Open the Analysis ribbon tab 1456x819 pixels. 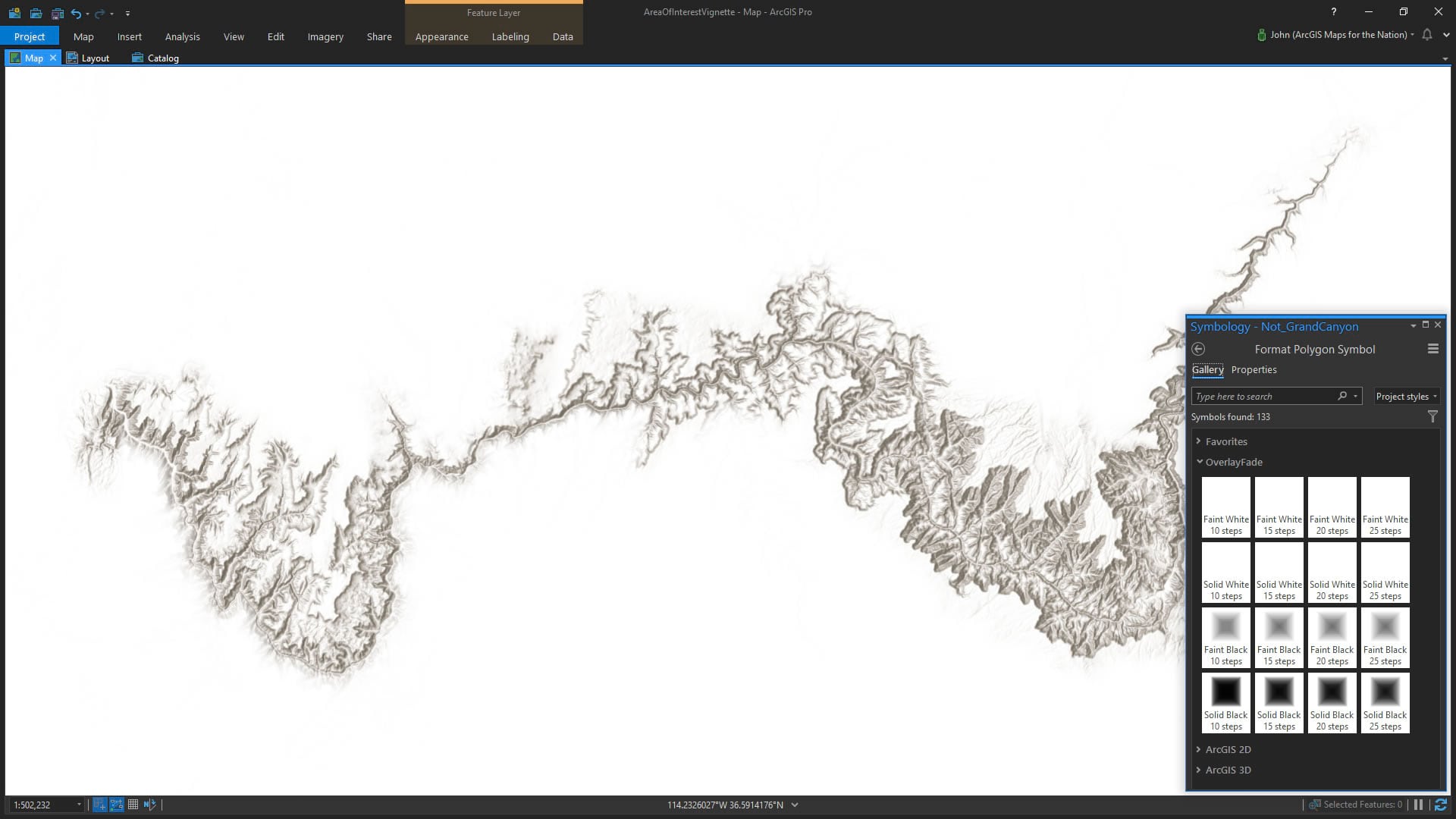coord(182,36)
